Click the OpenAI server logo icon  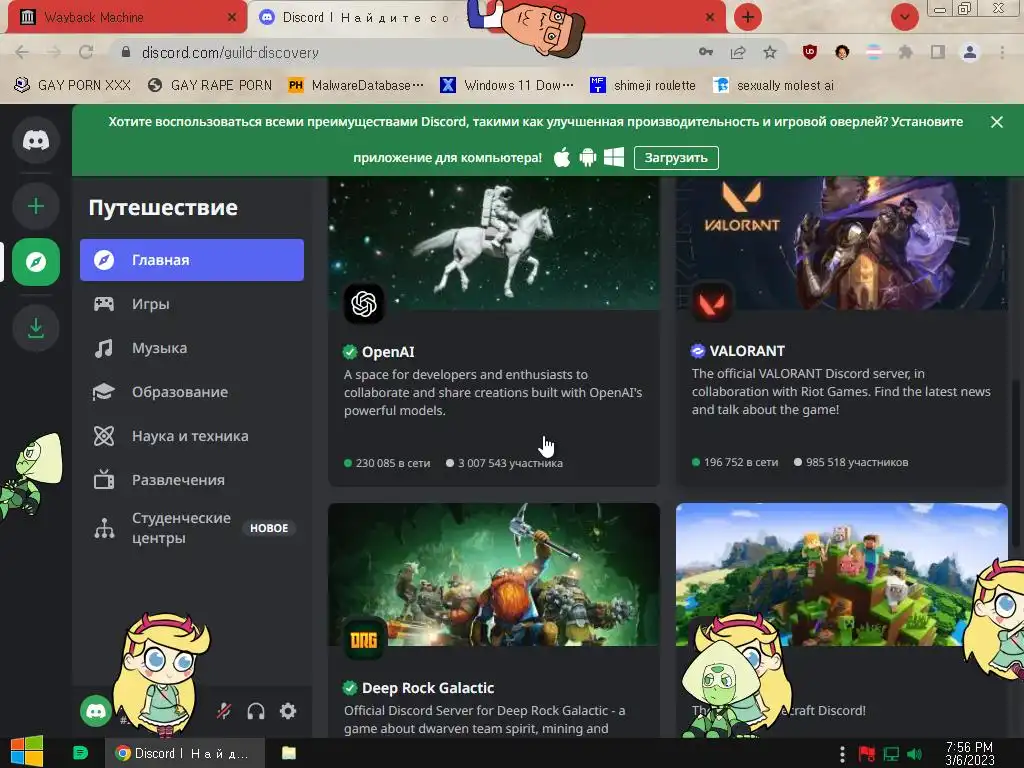click(x=364, y=304)
